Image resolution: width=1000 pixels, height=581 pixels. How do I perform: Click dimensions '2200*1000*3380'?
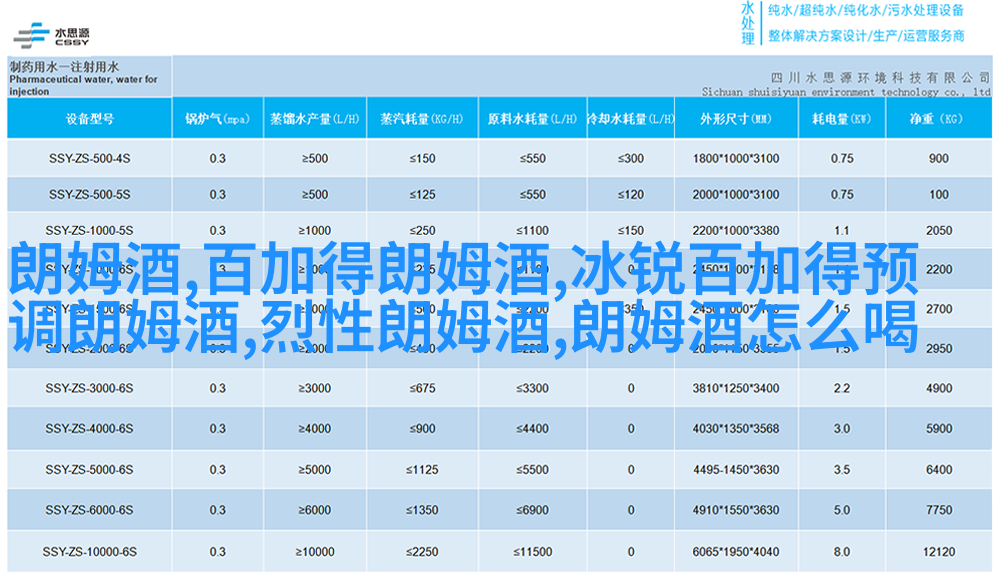click(736, 230)
